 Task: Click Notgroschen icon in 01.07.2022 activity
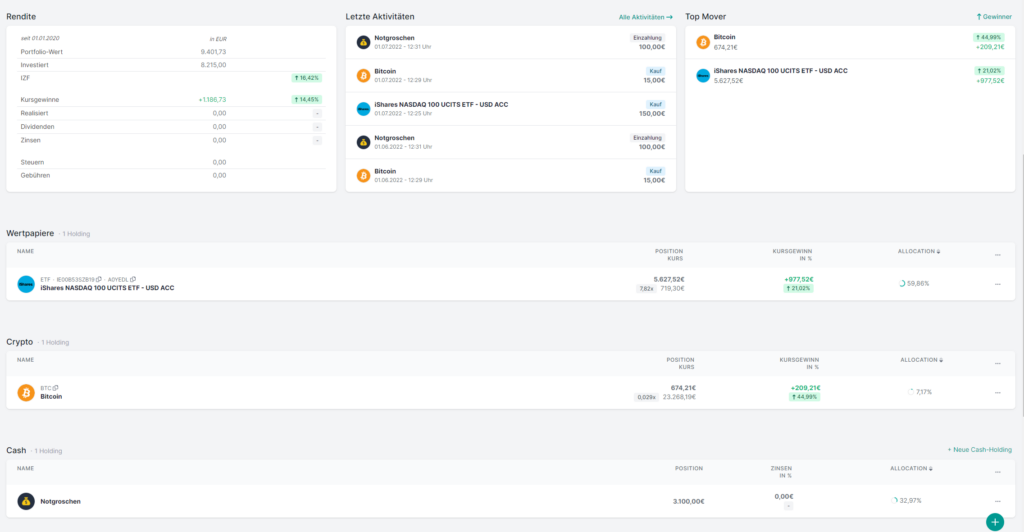coord(363,42)
